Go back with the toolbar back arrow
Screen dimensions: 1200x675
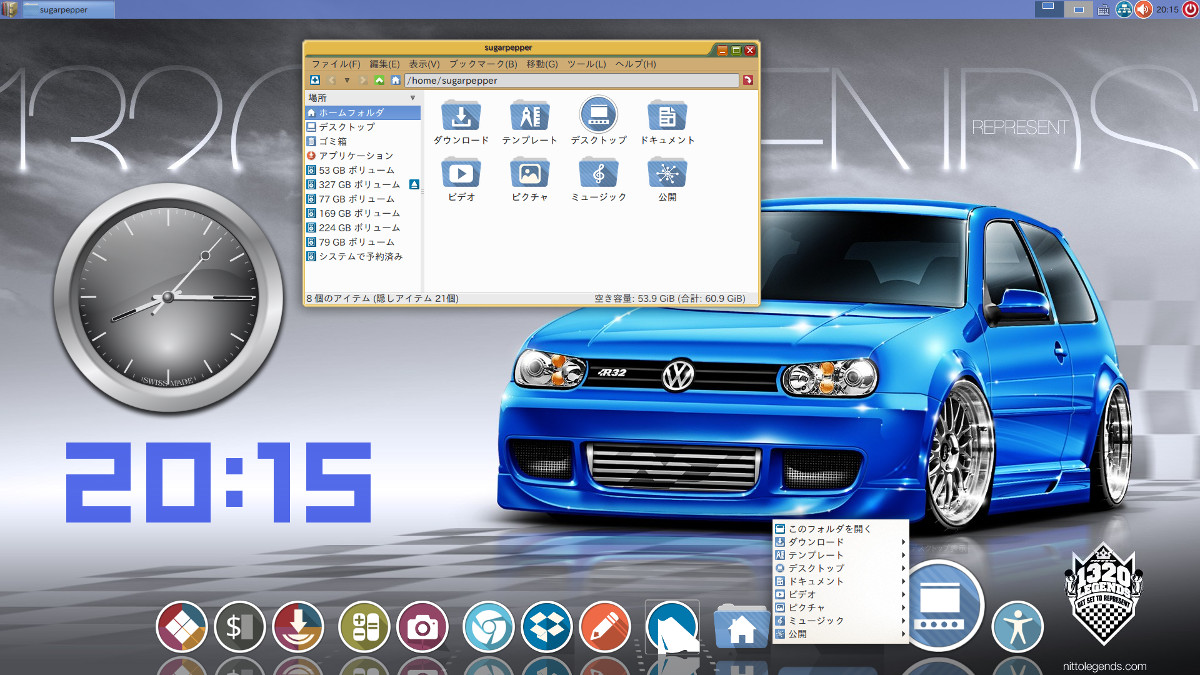pos(332,80)
